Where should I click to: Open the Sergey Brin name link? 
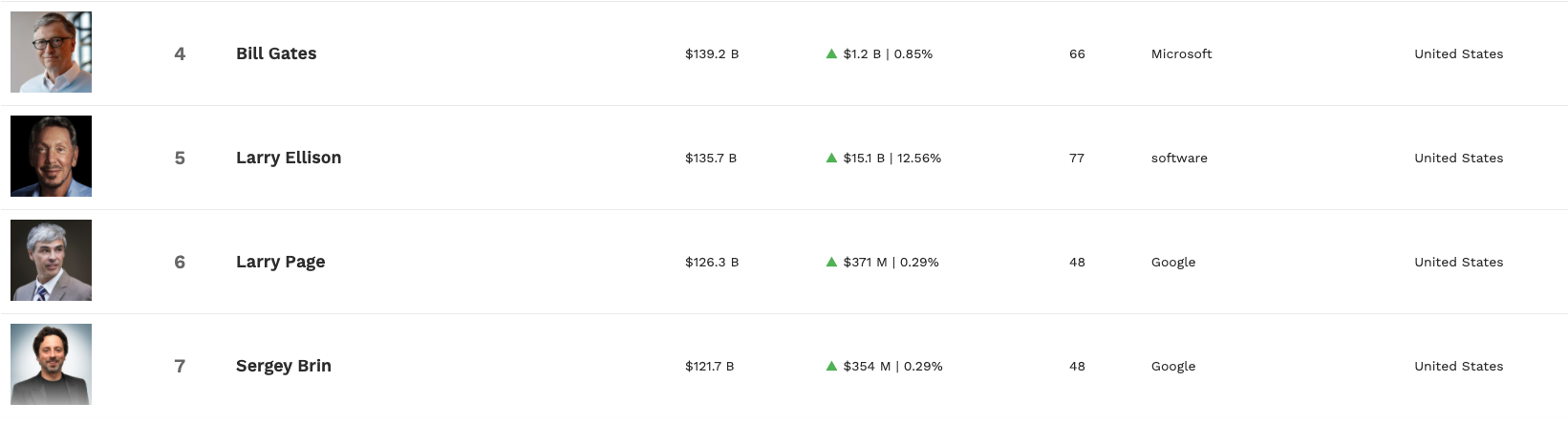(284, 366)
